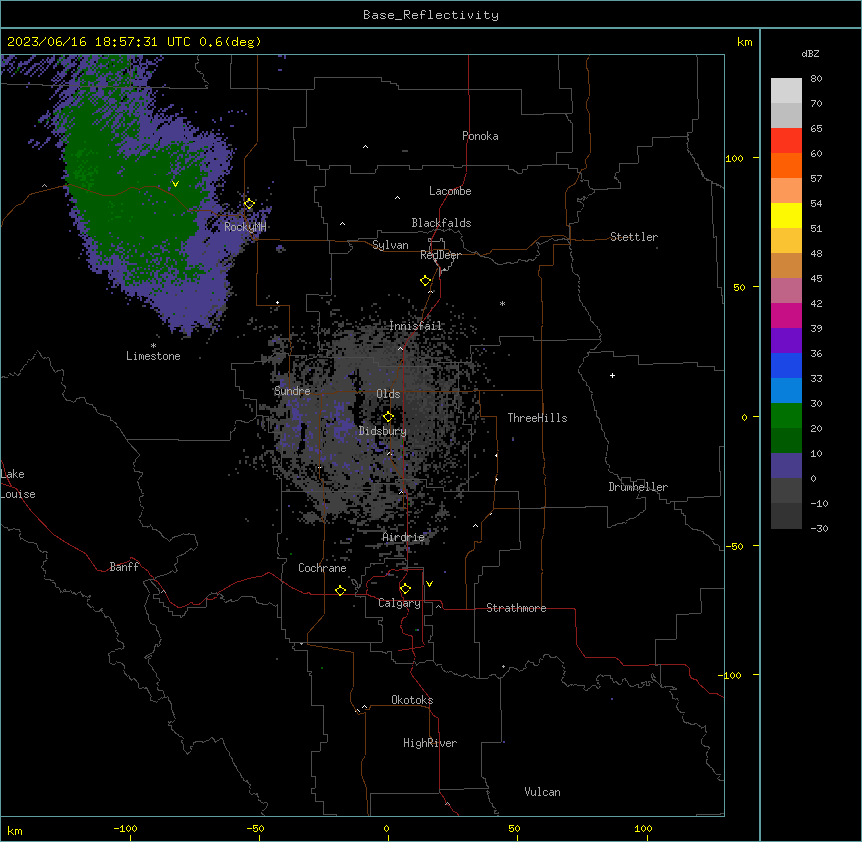Viewport: 862px width, 842px height.
Task: Click the asterisk marker east of Innisfail
Action: (502, 303)
